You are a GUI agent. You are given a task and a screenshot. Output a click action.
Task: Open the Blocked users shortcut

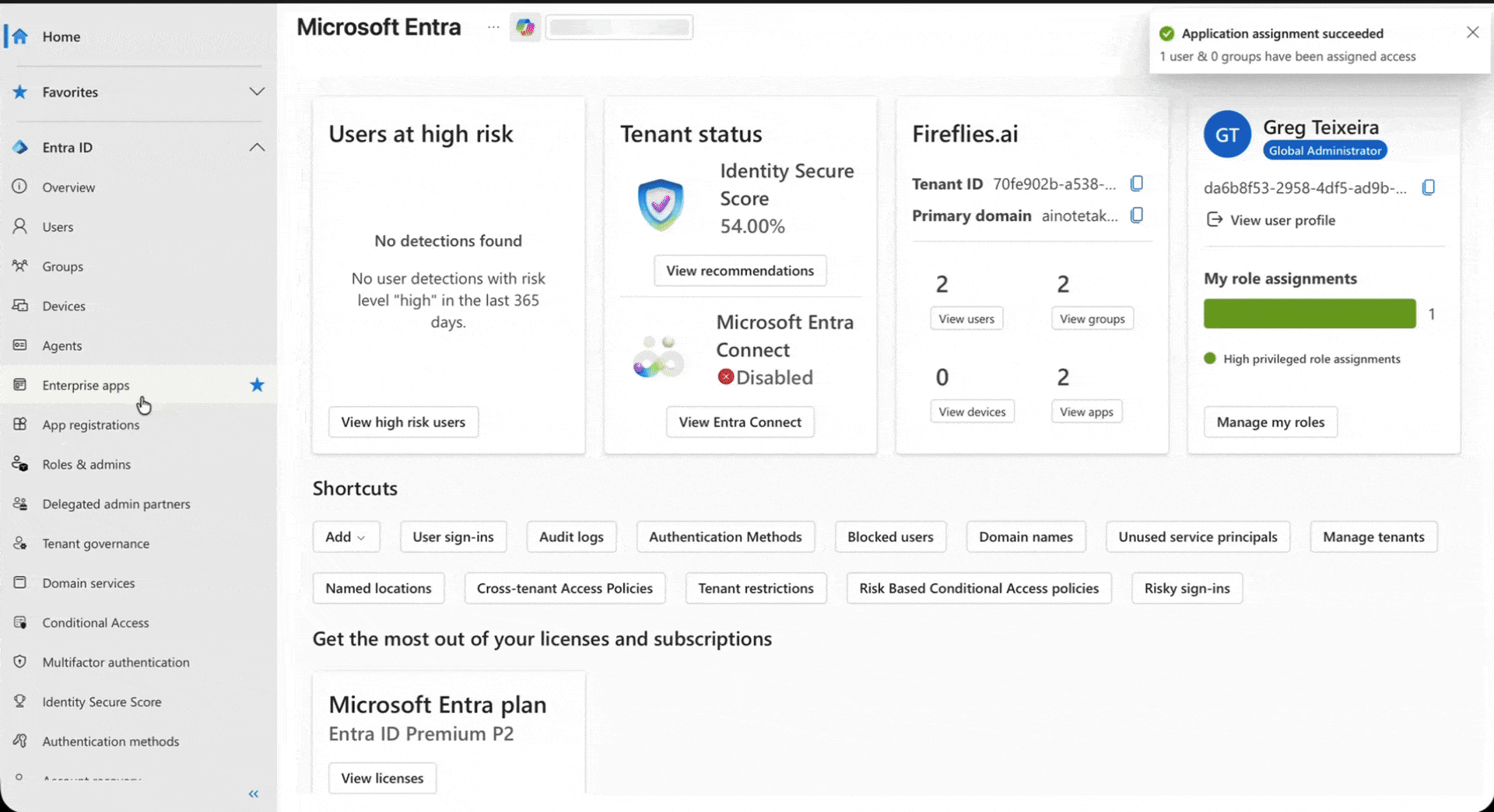pos(890,537)
